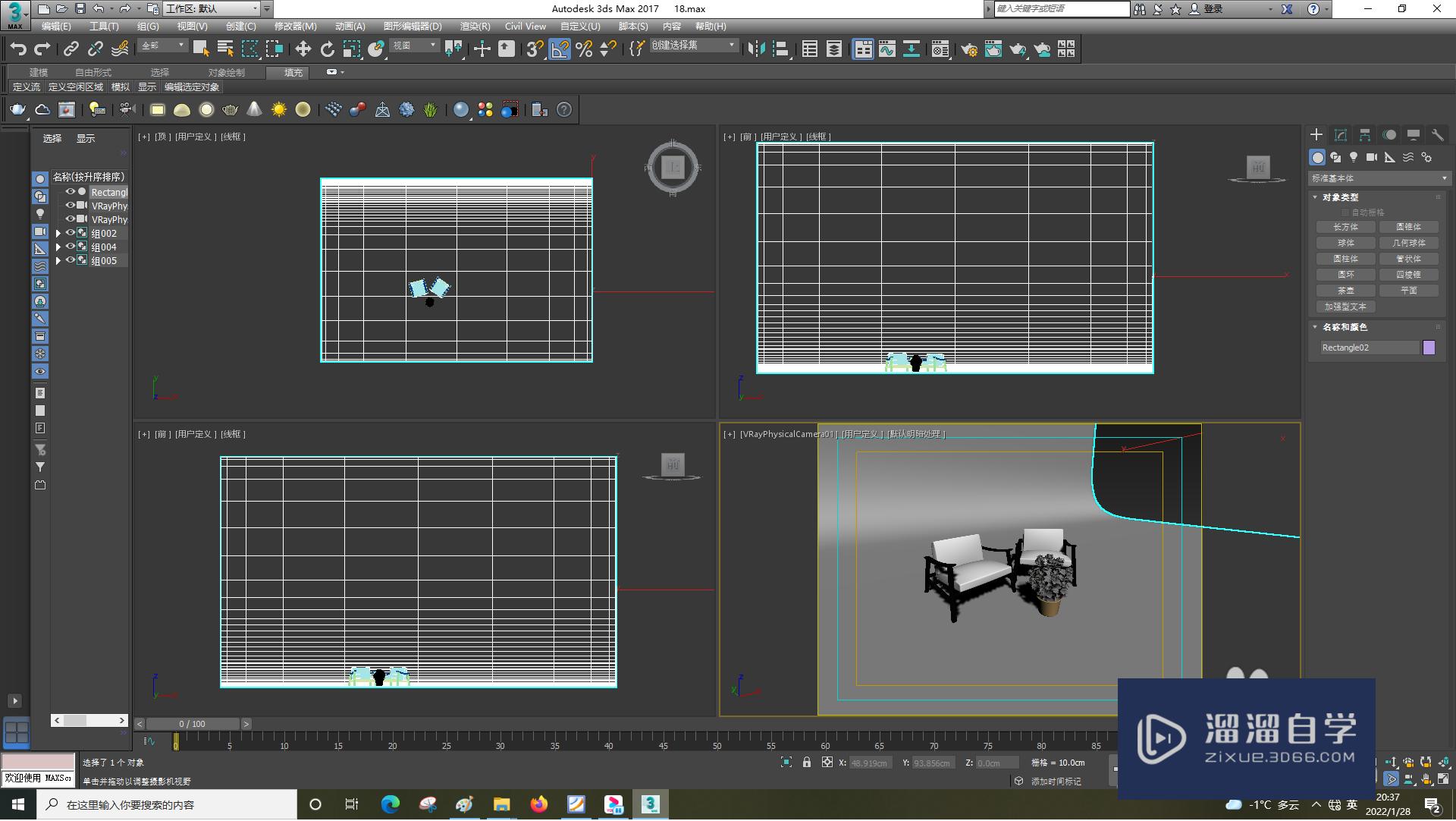Click the help question mark icon in lower toolbar
Screen dimensions: 1456x821
point(564,109)
